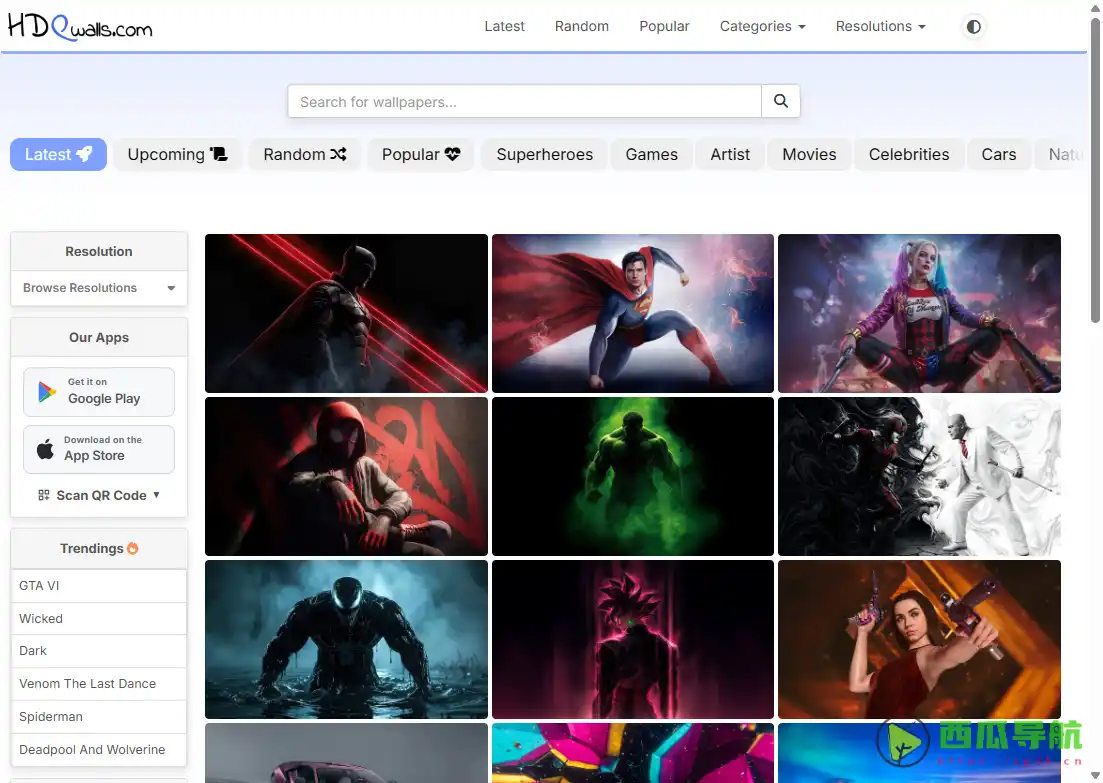Click the Get it on Google Play badge

pos(99,392)
